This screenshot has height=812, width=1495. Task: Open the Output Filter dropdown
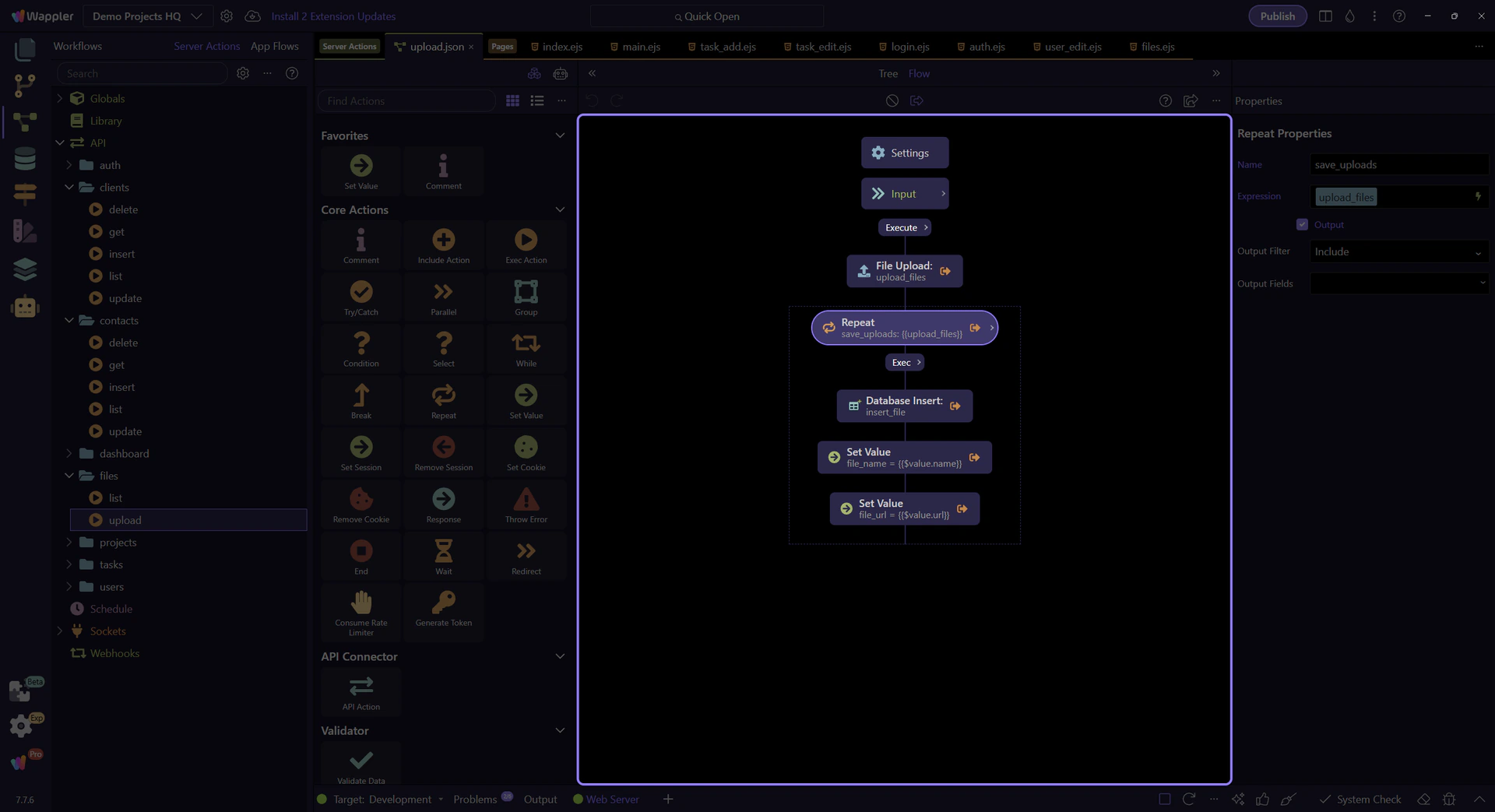coord(1398,251)
